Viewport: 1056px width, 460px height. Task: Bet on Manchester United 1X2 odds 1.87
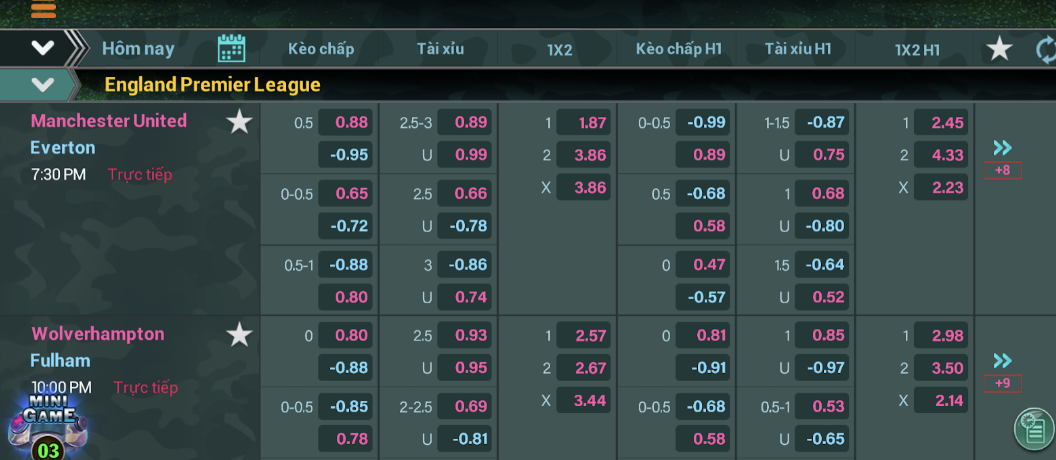[583, 123]
